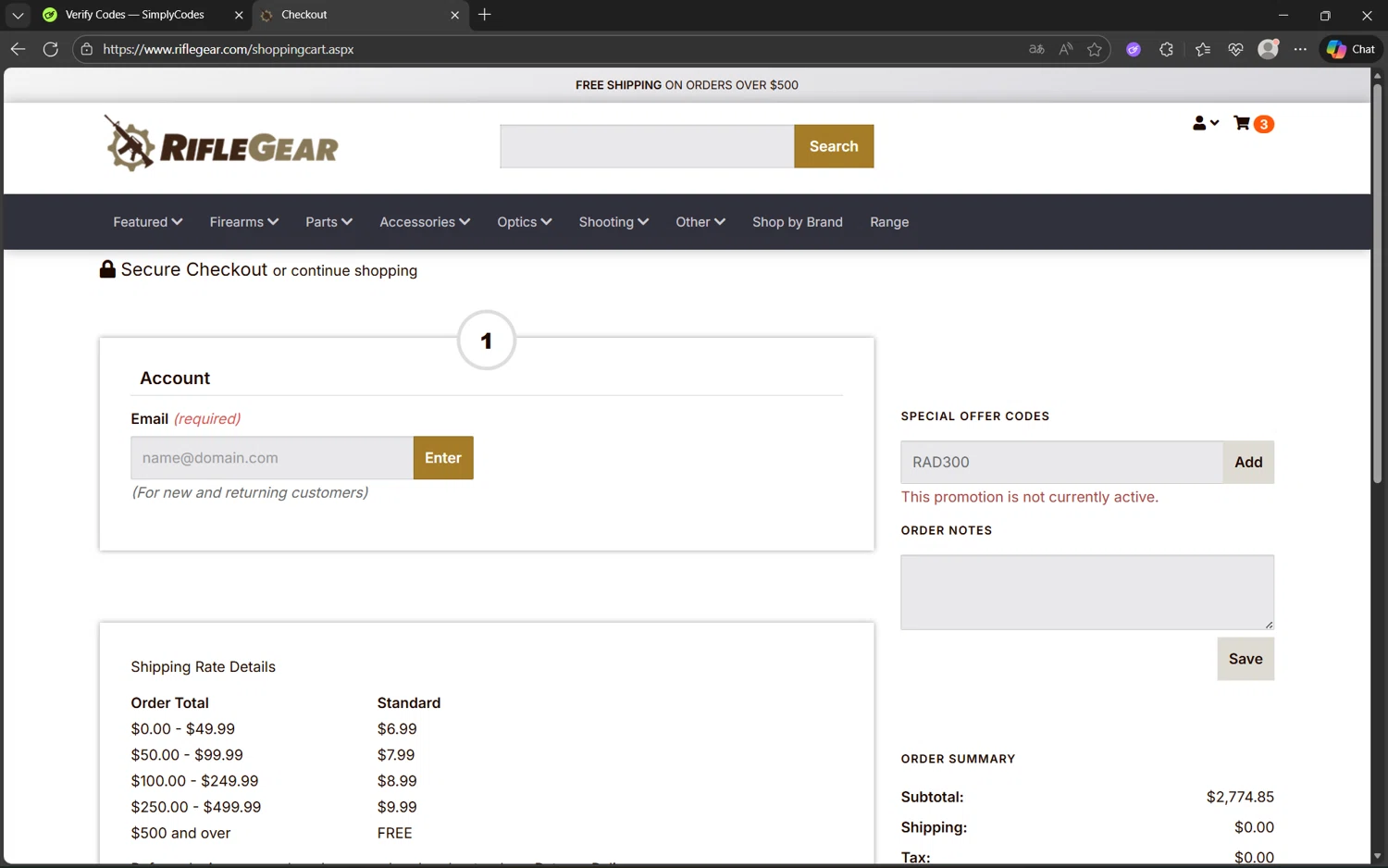This screenshot has height=868, width=1388.
Task: Open the Range menu item
Action: pos(889,222)
